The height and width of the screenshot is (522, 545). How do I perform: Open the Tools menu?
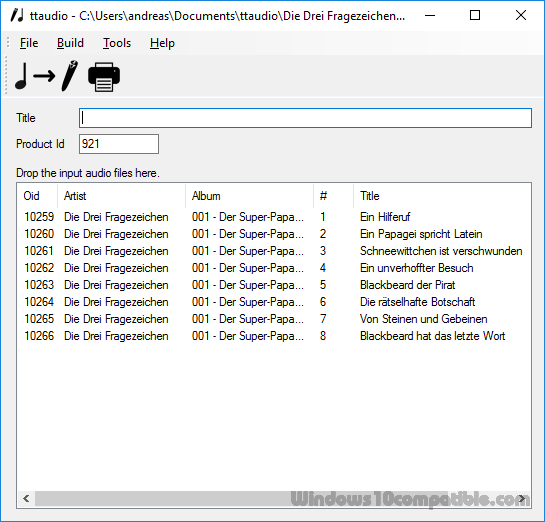(x=117, y=43)
